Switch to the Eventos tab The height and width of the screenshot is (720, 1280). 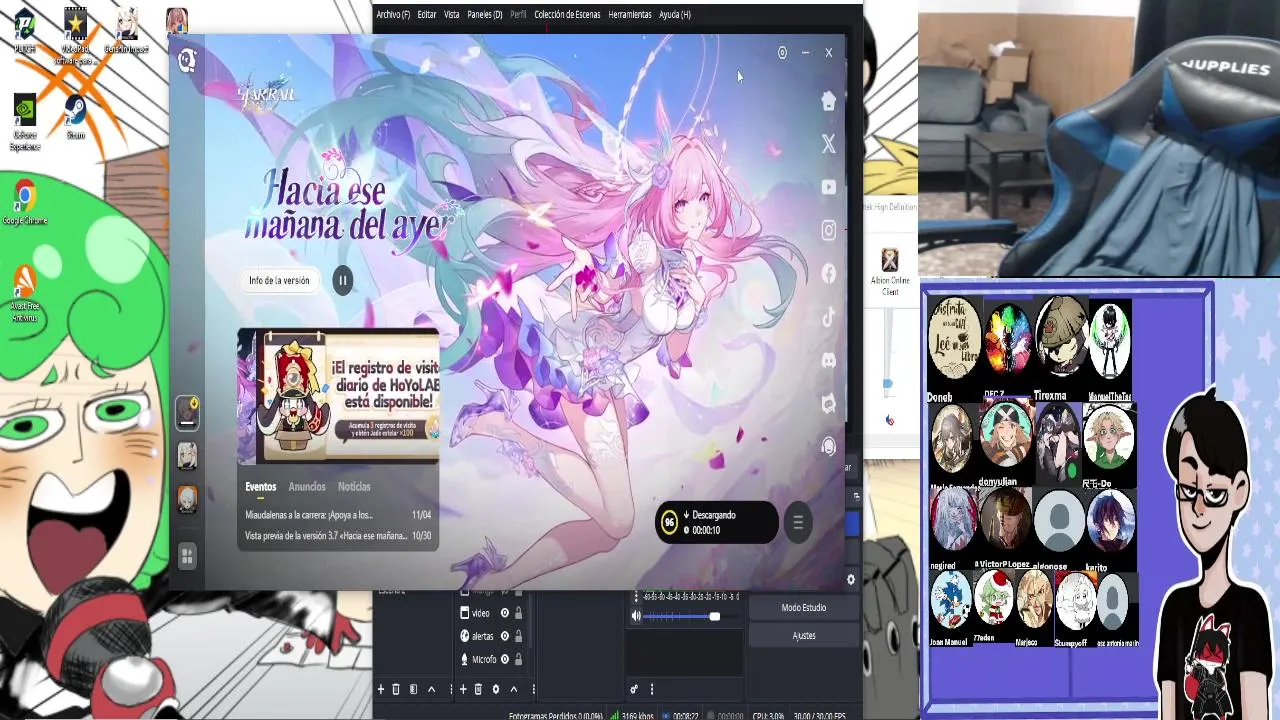[x=260, y=486]
